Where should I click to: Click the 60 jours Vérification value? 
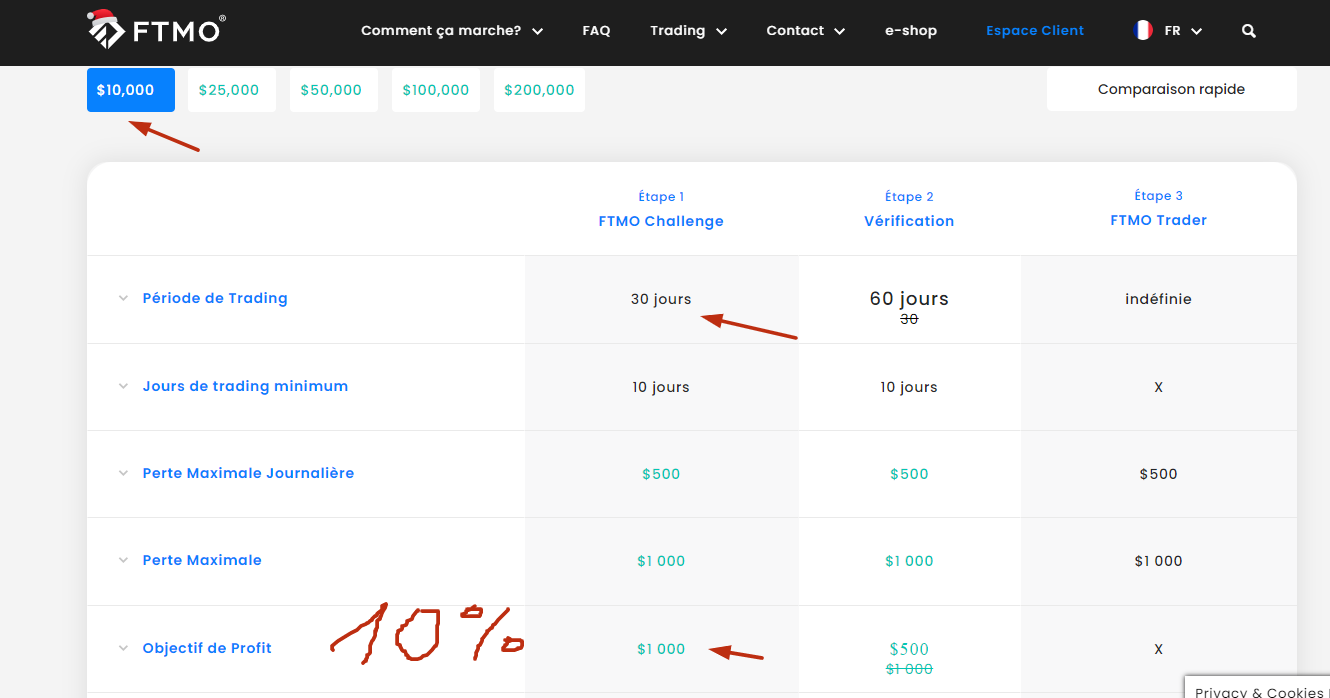(x=909, y=298)
